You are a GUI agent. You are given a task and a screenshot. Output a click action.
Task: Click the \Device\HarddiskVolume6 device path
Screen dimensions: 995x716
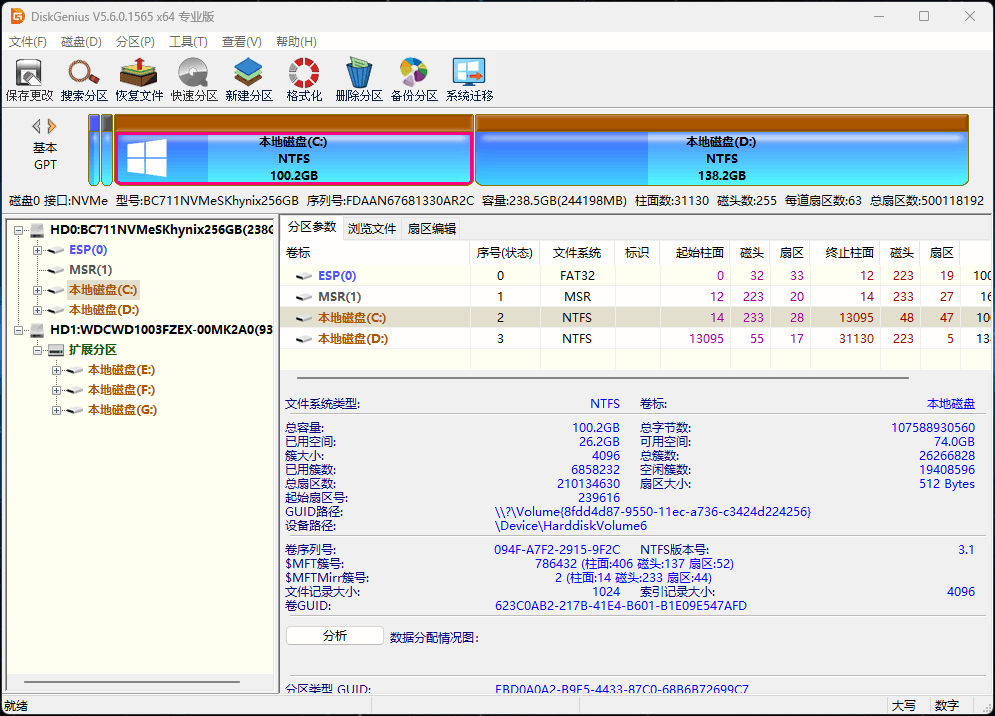pyautogui.click(x=571, y=526)
